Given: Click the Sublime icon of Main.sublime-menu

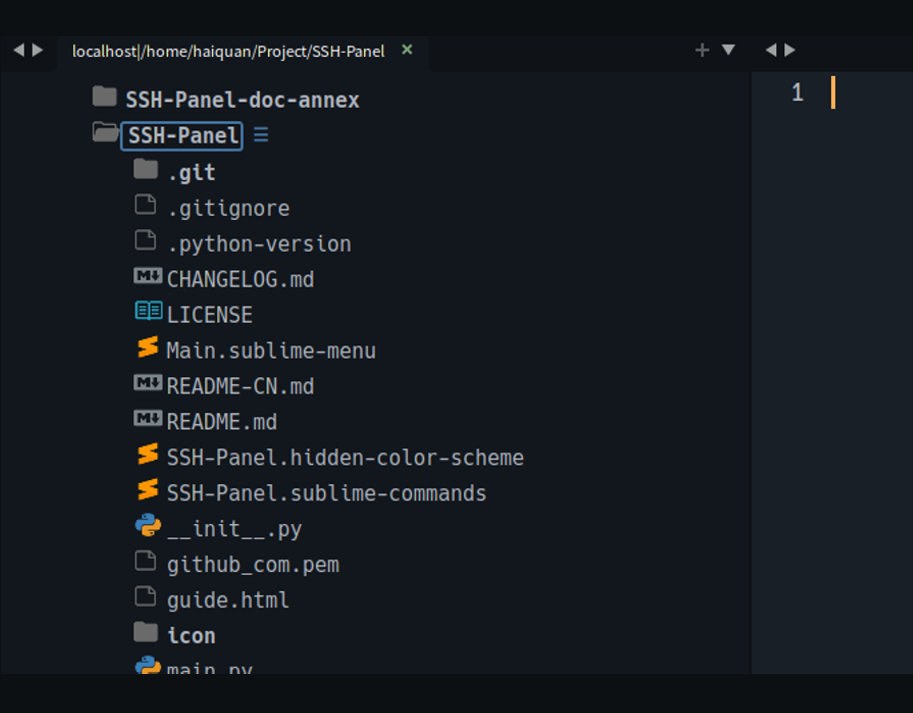Looking at the screenshot, I should 147,347.
